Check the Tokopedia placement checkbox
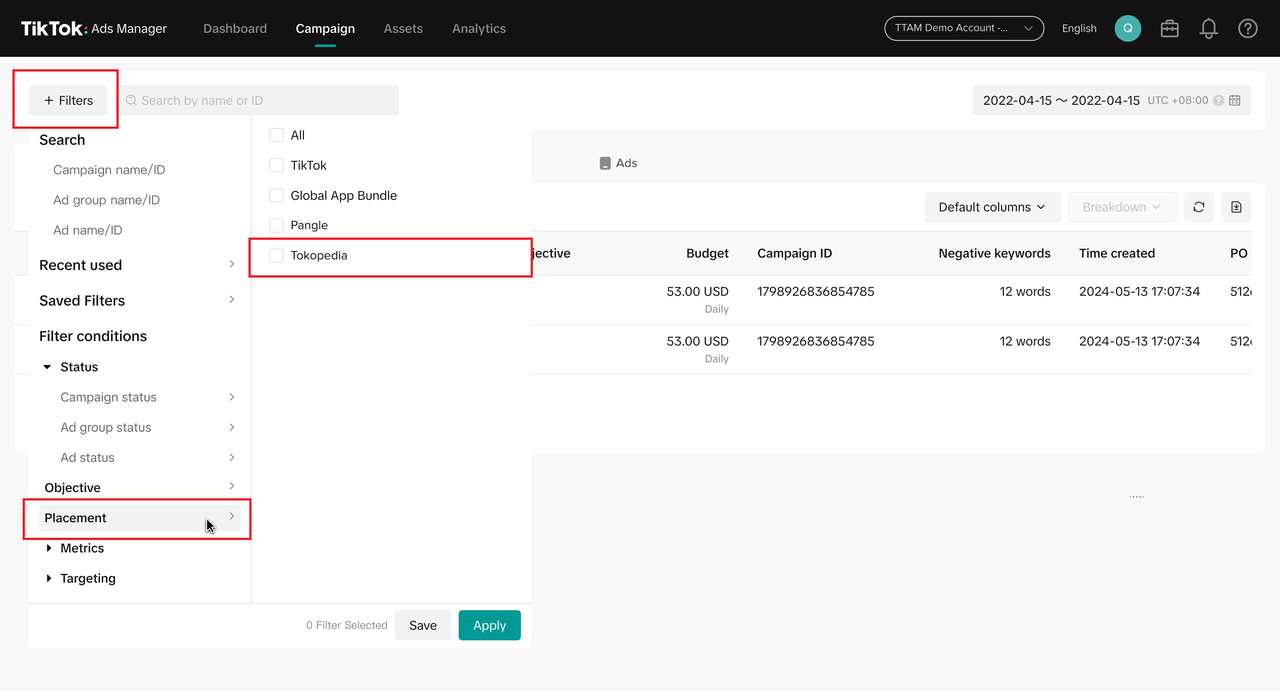The image size is (1280, 691). (277, 256)
